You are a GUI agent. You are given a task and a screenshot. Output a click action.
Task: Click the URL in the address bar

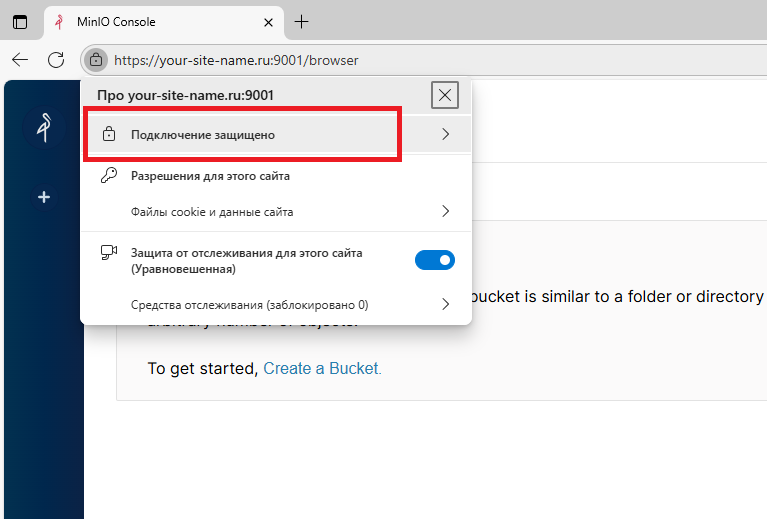pyautogui.click(x=236, y=60)
